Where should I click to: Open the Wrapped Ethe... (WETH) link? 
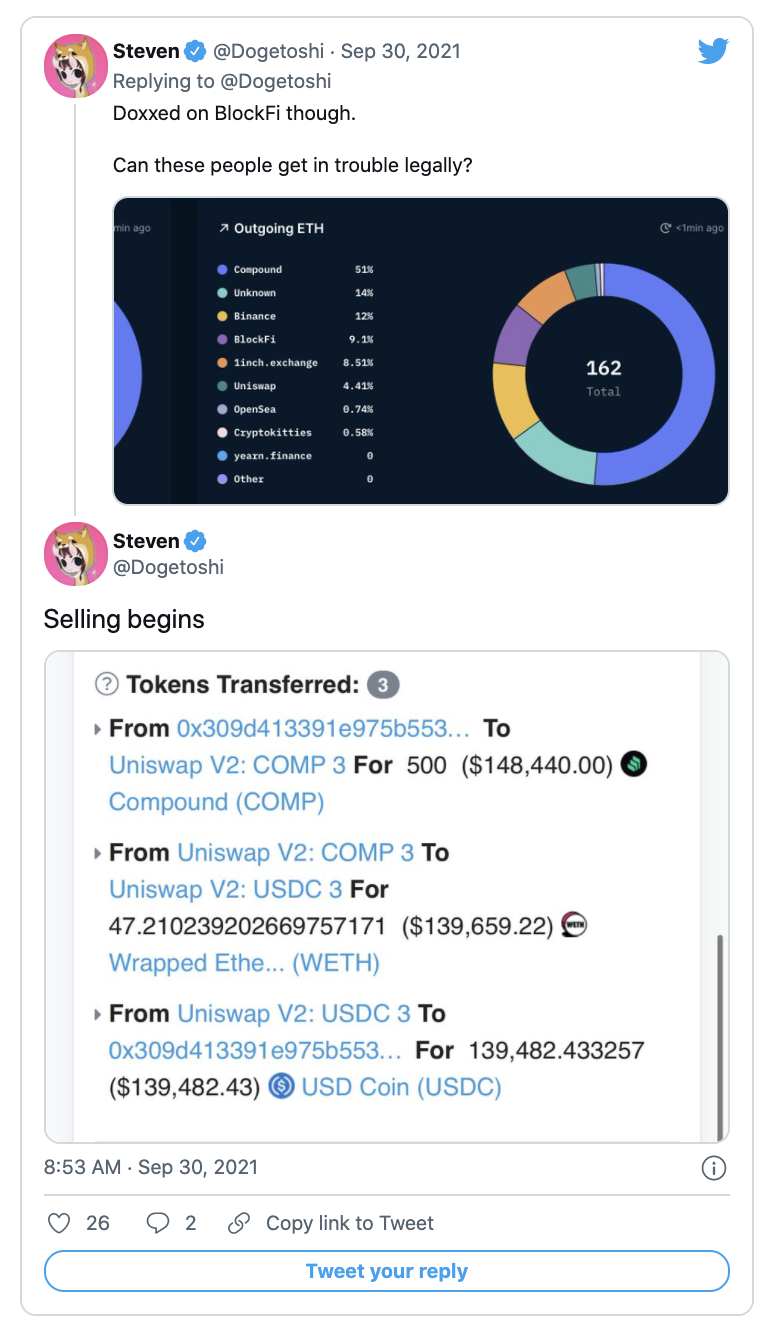(x=244, y=963)
